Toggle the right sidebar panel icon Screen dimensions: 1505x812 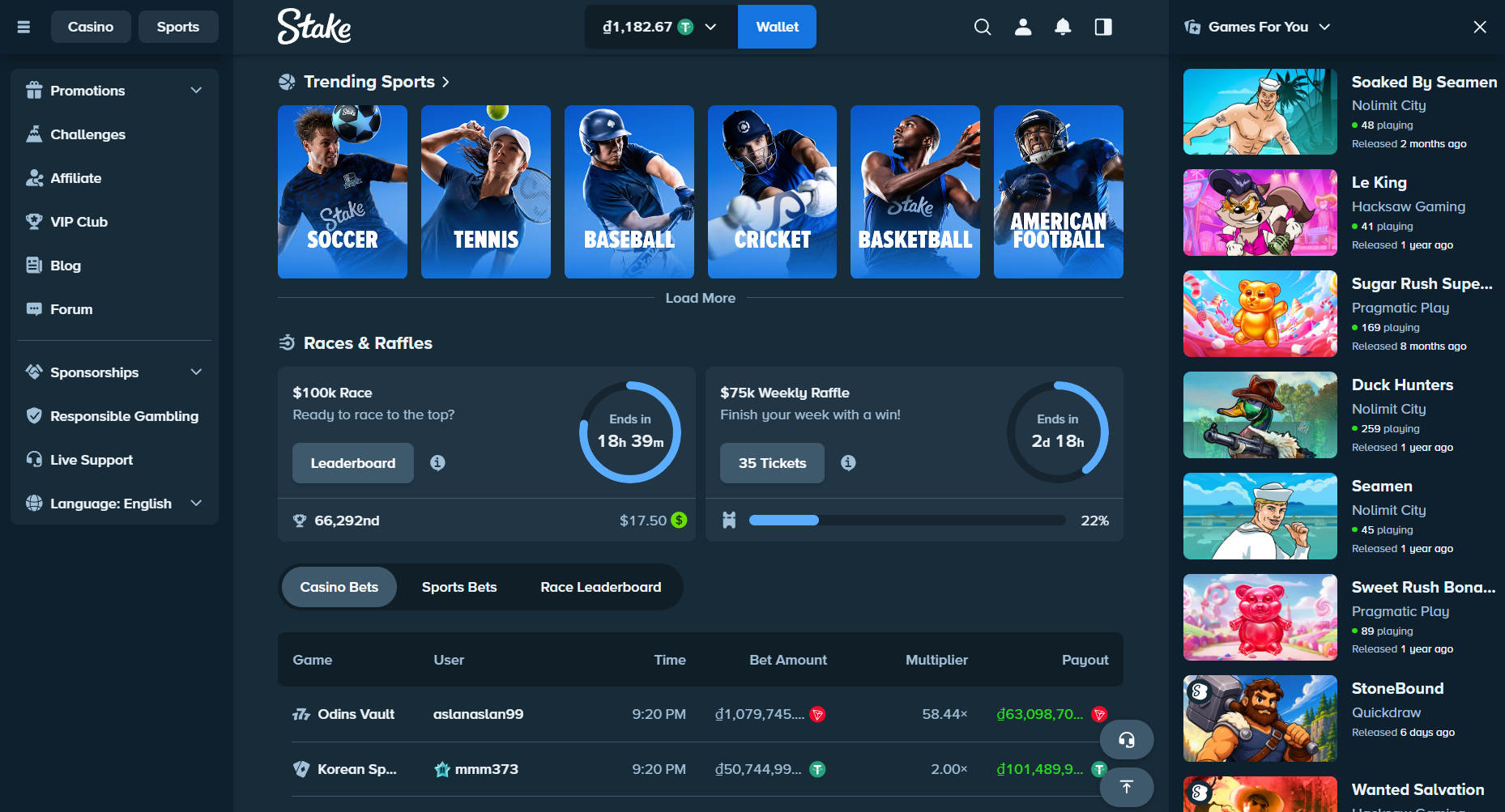pos(1103,27)
